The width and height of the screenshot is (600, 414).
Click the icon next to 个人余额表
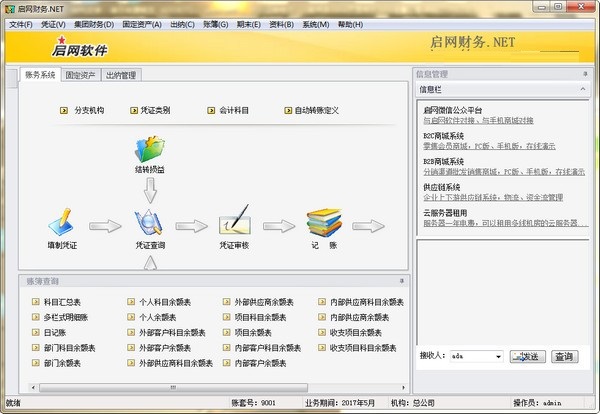click(131, 317)
